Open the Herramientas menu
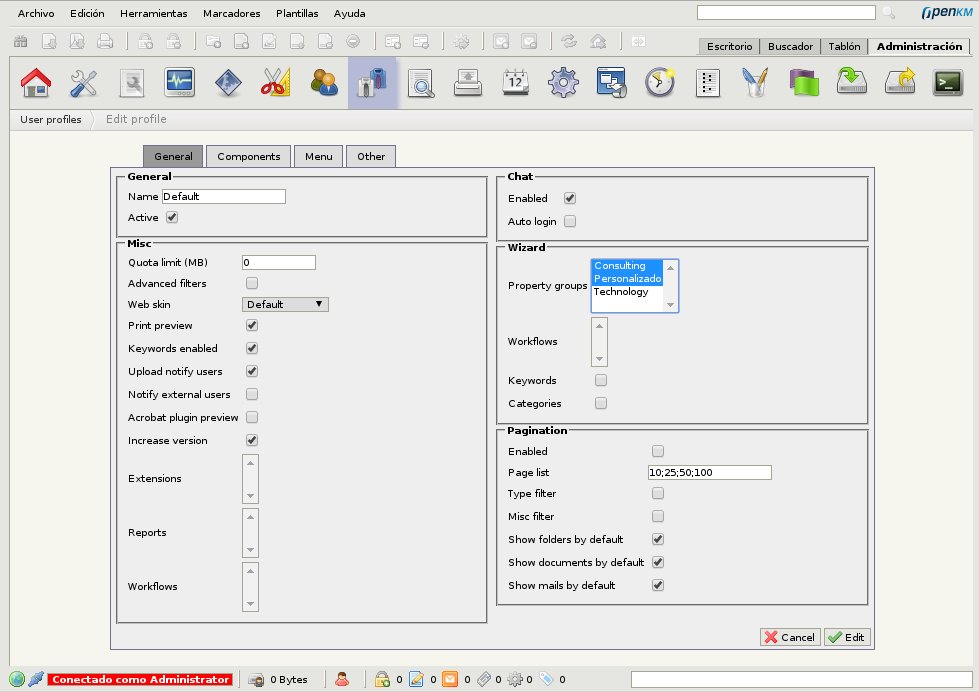This screenshot has height=692, width=979. [x=153, y=14]
